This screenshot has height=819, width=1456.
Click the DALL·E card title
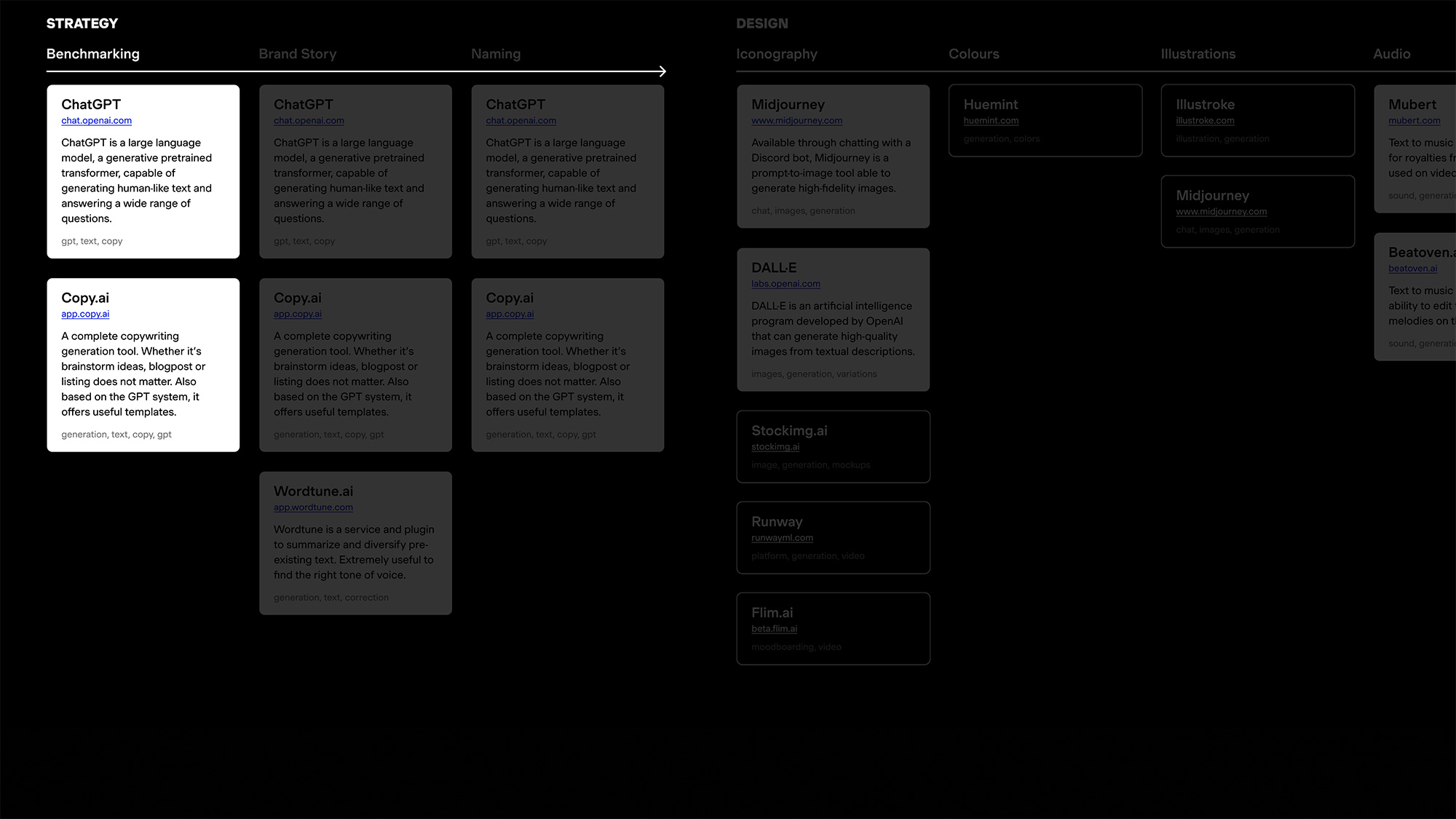point(774,267)
